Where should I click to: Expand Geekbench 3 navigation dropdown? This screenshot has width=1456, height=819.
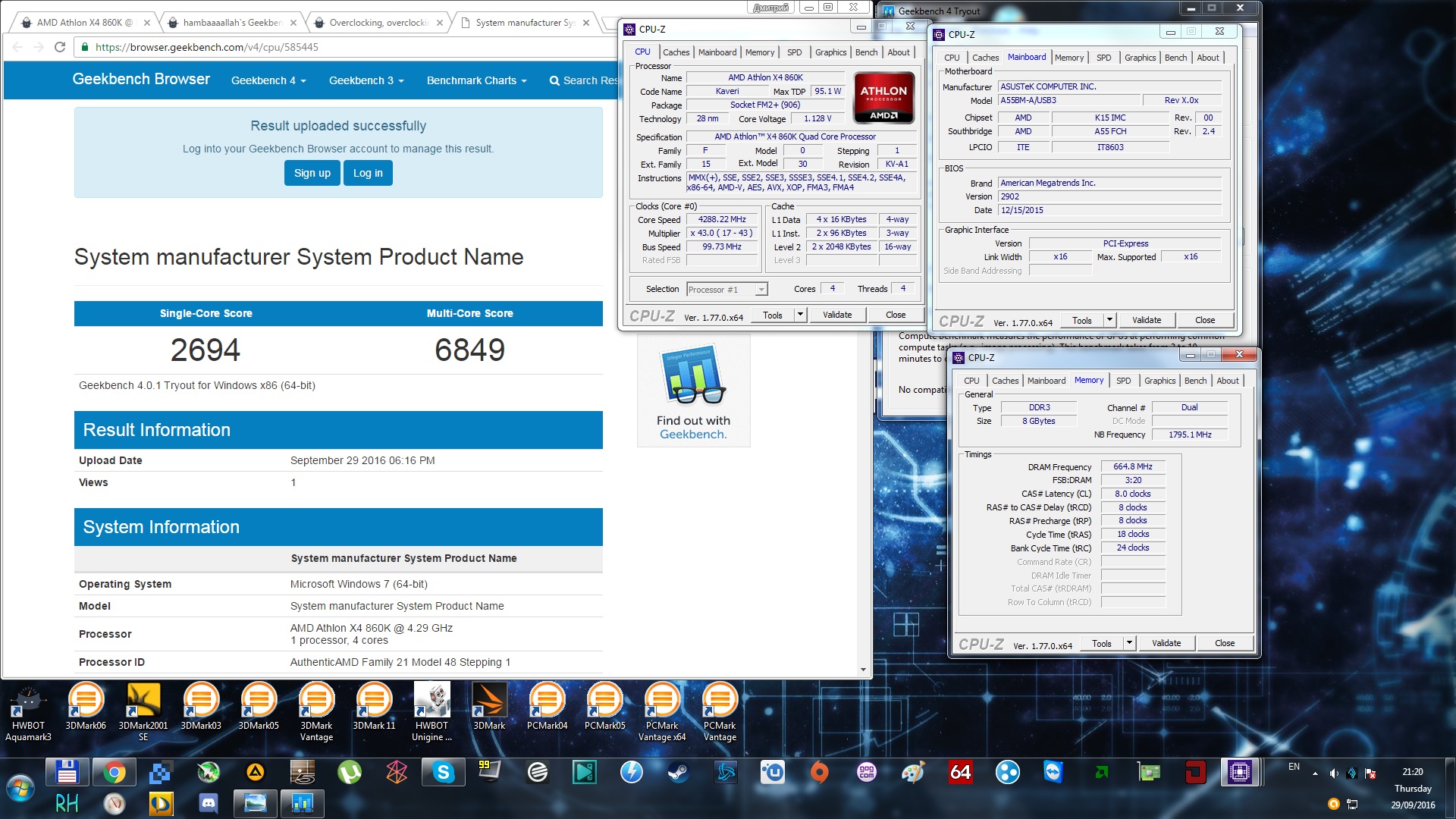coord(366,80)
